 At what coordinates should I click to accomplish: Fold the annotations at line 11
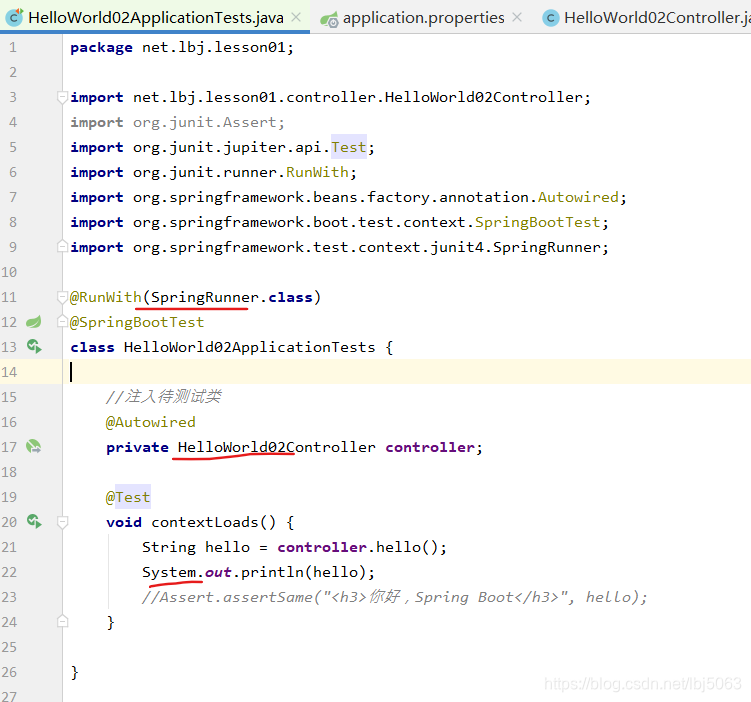pos(62,297)
